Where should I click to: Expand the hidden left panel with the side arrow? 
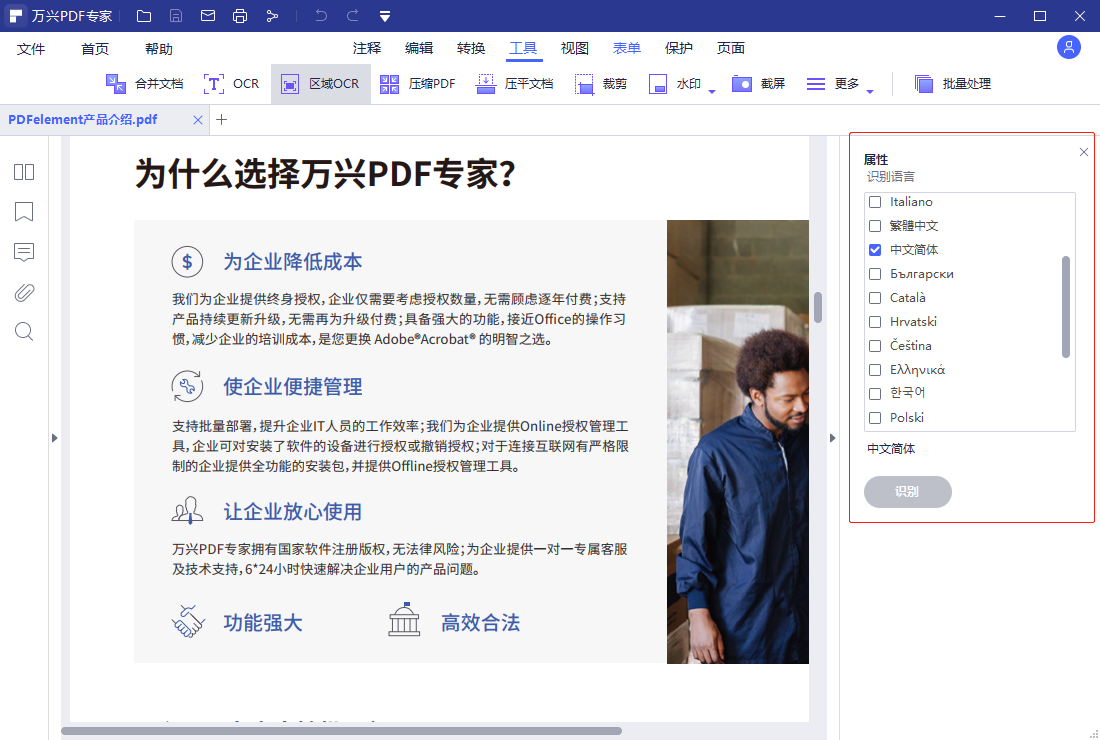coord(54,437)
